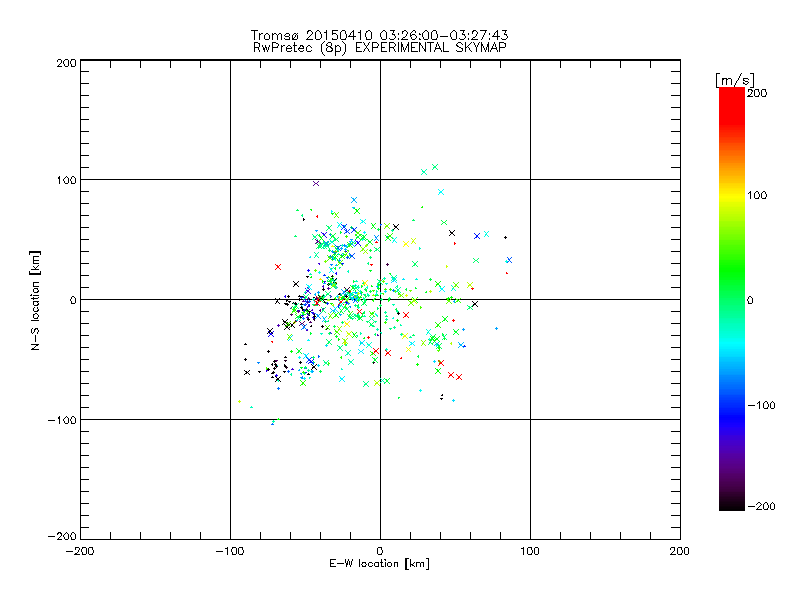Click the y-axis tick label '100'
This screenshot has height=600, width=800.
click(x=66, y=181)
